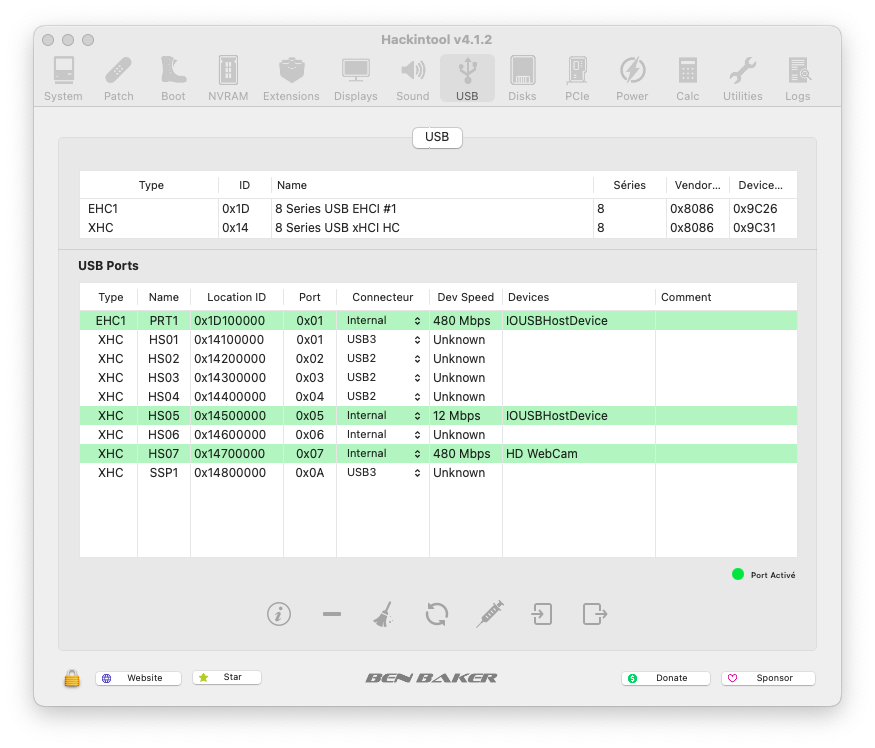
Task: Click the refresh arrows icon
Action: [x=436, y=614]
